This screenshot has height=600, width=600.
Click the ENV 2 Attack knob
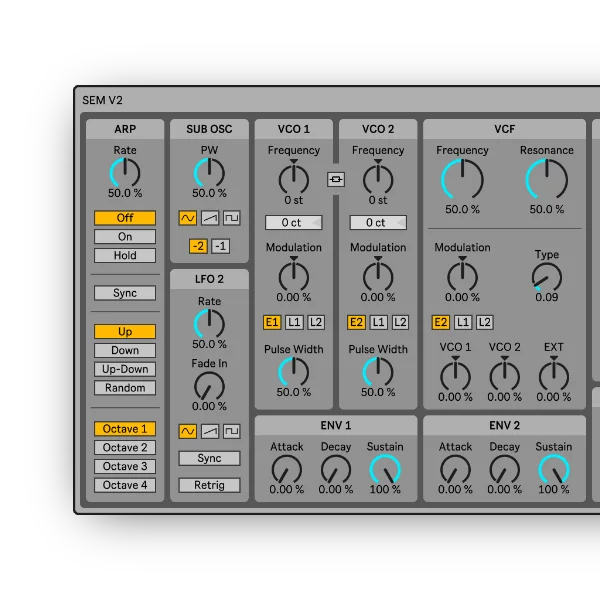(x=455, y=470)
